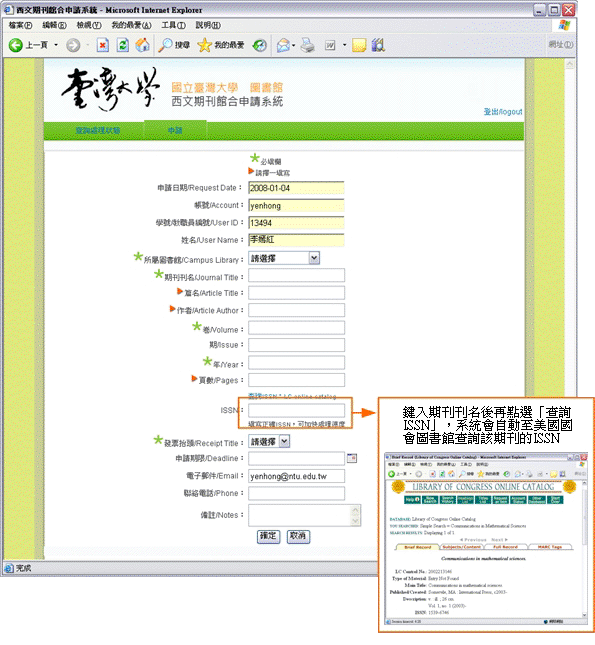Screen dimensions: 595x645
Task: Expand the Campus Library dropdown
Action: (314, 258)
